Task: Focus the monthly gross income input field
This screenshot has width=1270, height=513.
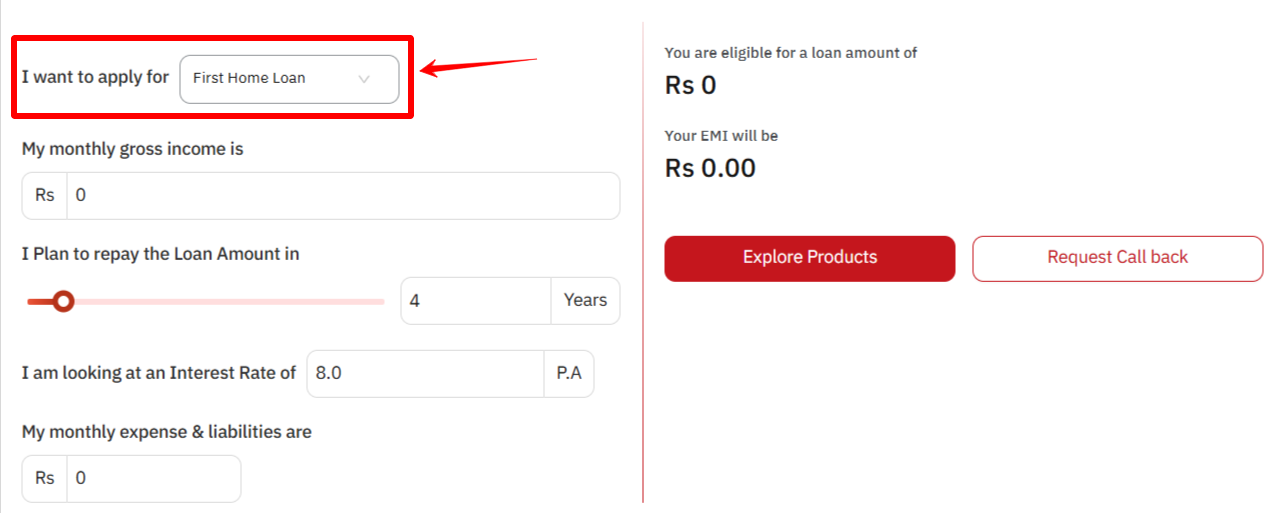Action: (342, 196)
